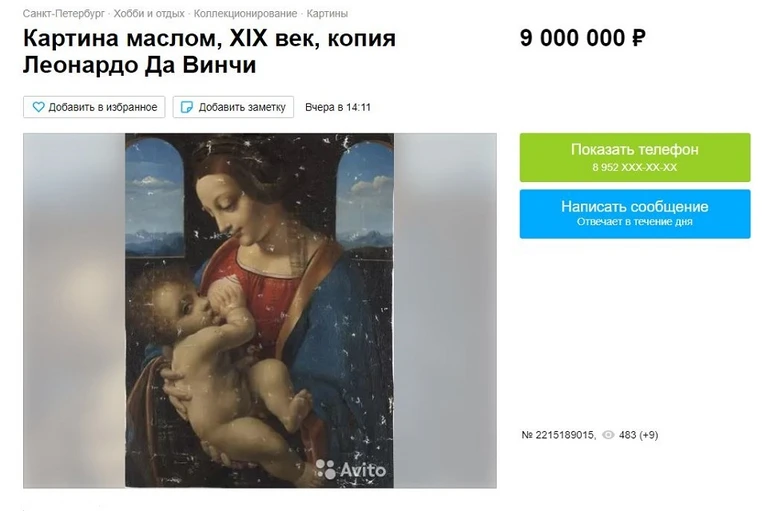Click the 483 (+9) views counter
This screenshot has width=767, height=511.
(638, 435)
